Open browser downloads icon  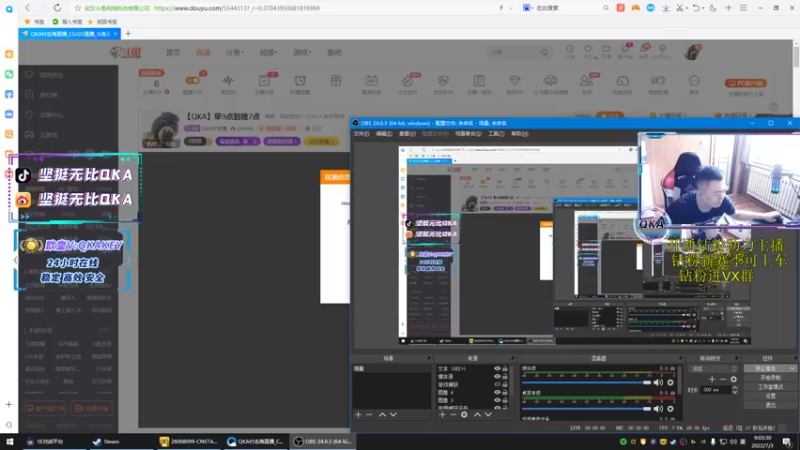666,8
